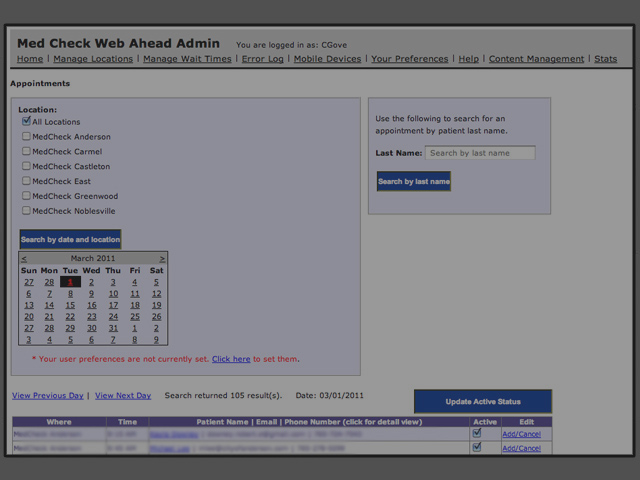
Task: Open Your Preferences in top navigation
Action: click(x=410, y=59)
